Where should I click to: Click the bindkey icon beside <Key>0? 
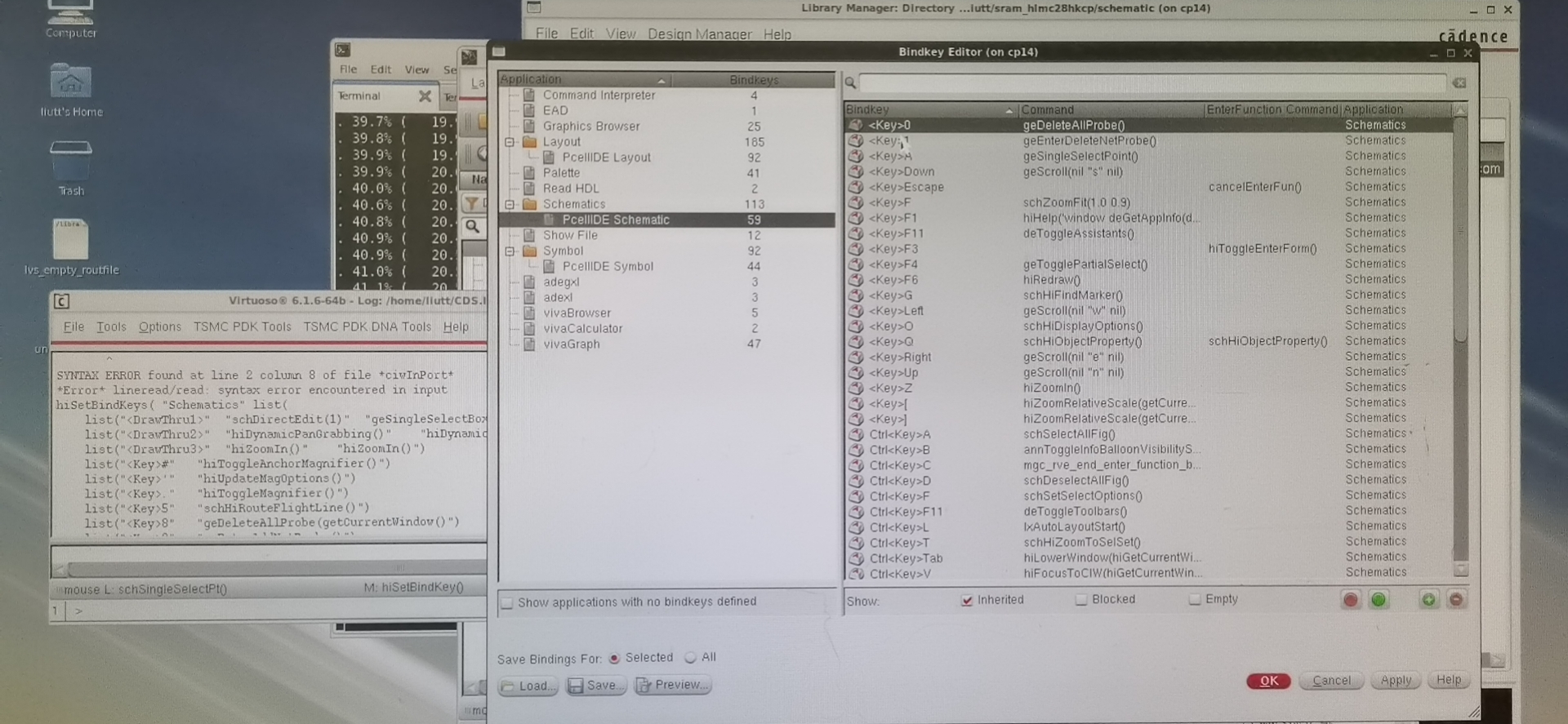(x=855, y=125)
